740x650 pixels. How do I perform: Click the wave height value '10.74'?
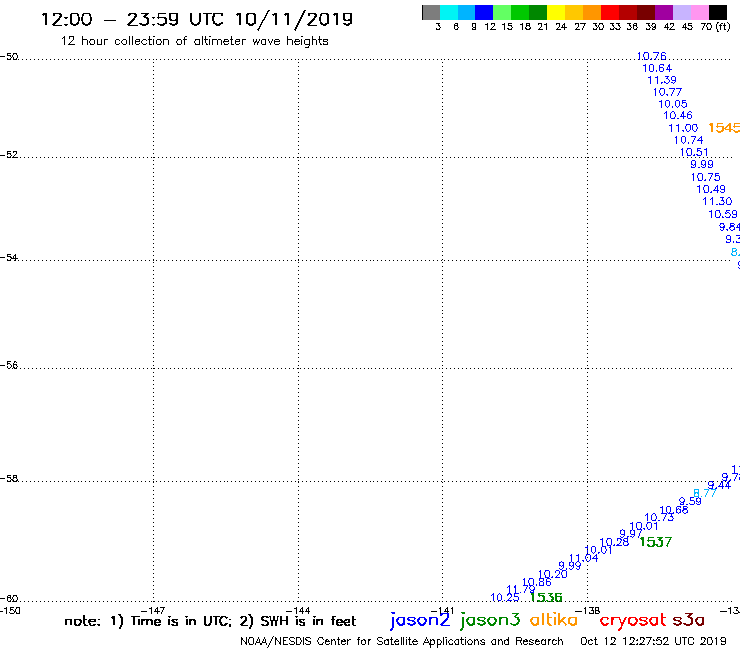689,140
